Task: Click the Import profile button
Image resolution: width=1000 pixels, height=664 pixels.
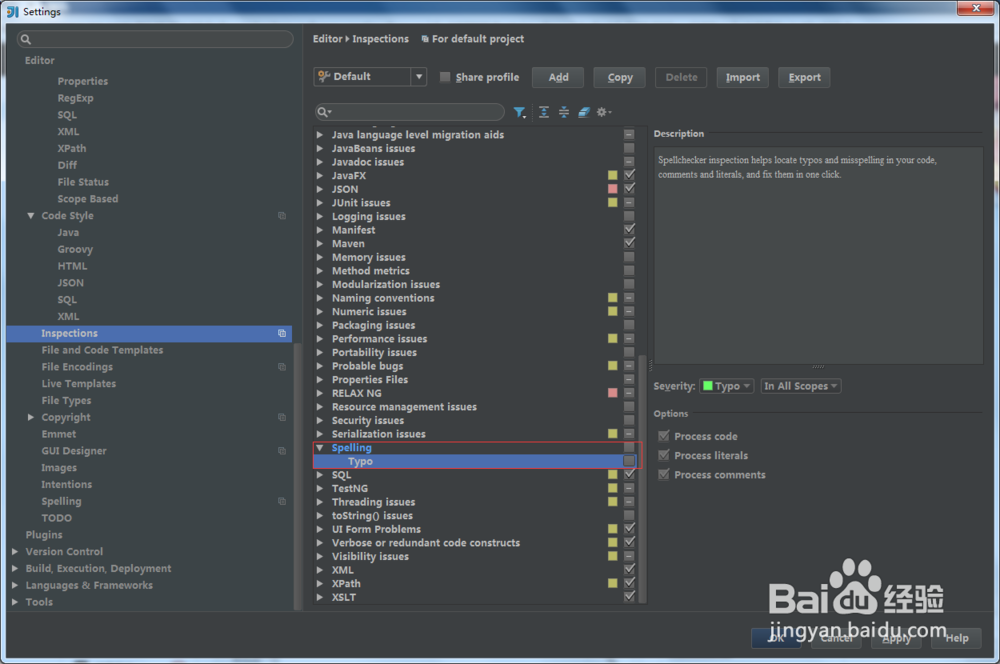Action: pyautogui.click(x=742, y=77)
